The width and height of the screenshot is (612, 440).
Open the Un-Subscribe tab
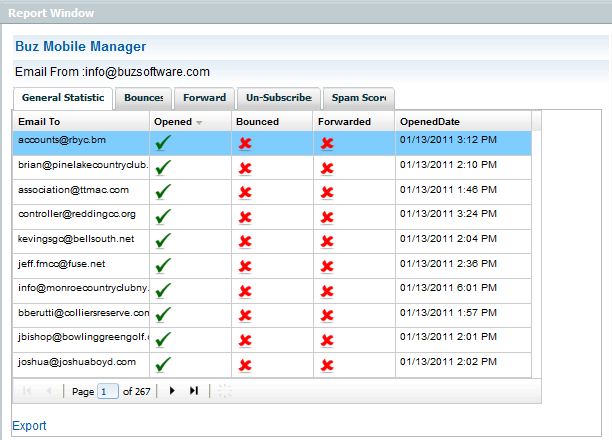click(278, 98)
